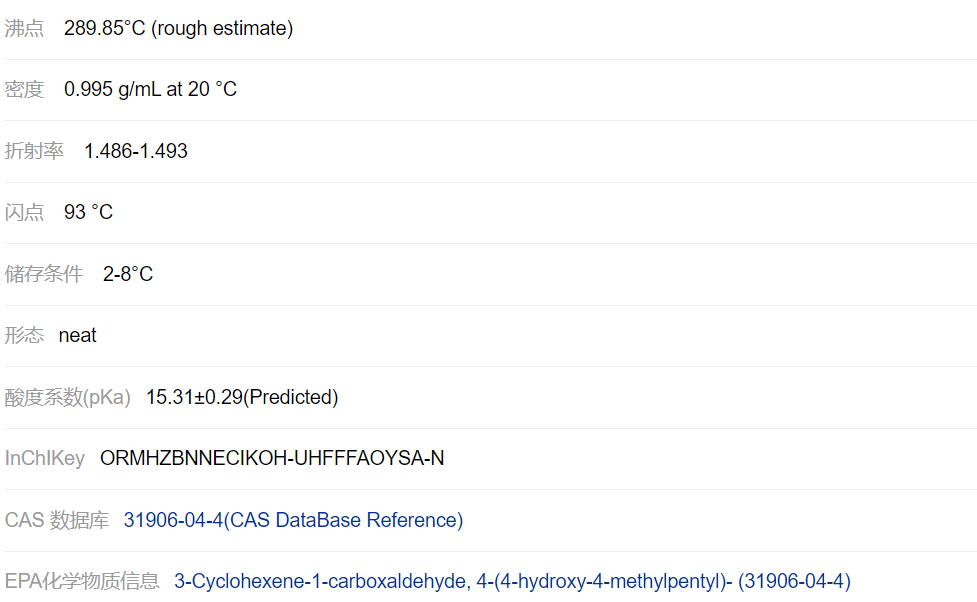The image size is (977, 602).
Task: Click the 形态 label
Action: tap(25, 335)
